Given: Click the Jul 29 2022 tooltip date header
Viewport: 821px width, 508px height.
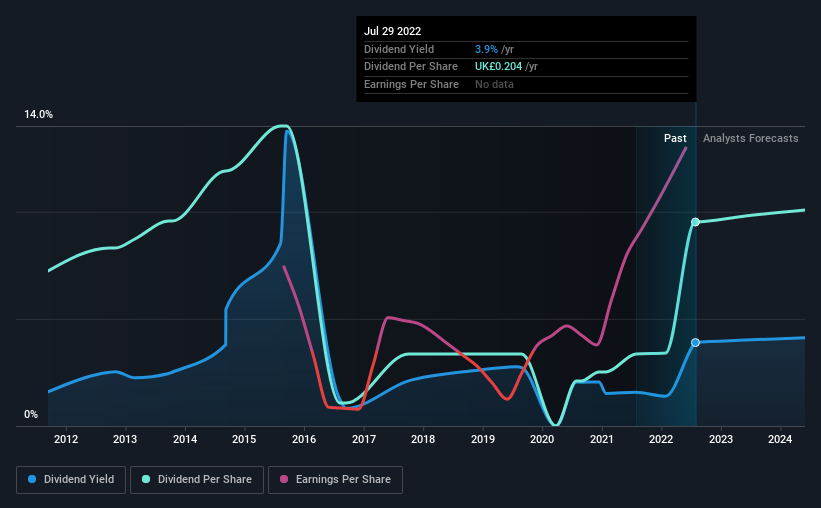Looking at the screenshot, I should pyautogui.click(x=393, y=31).
